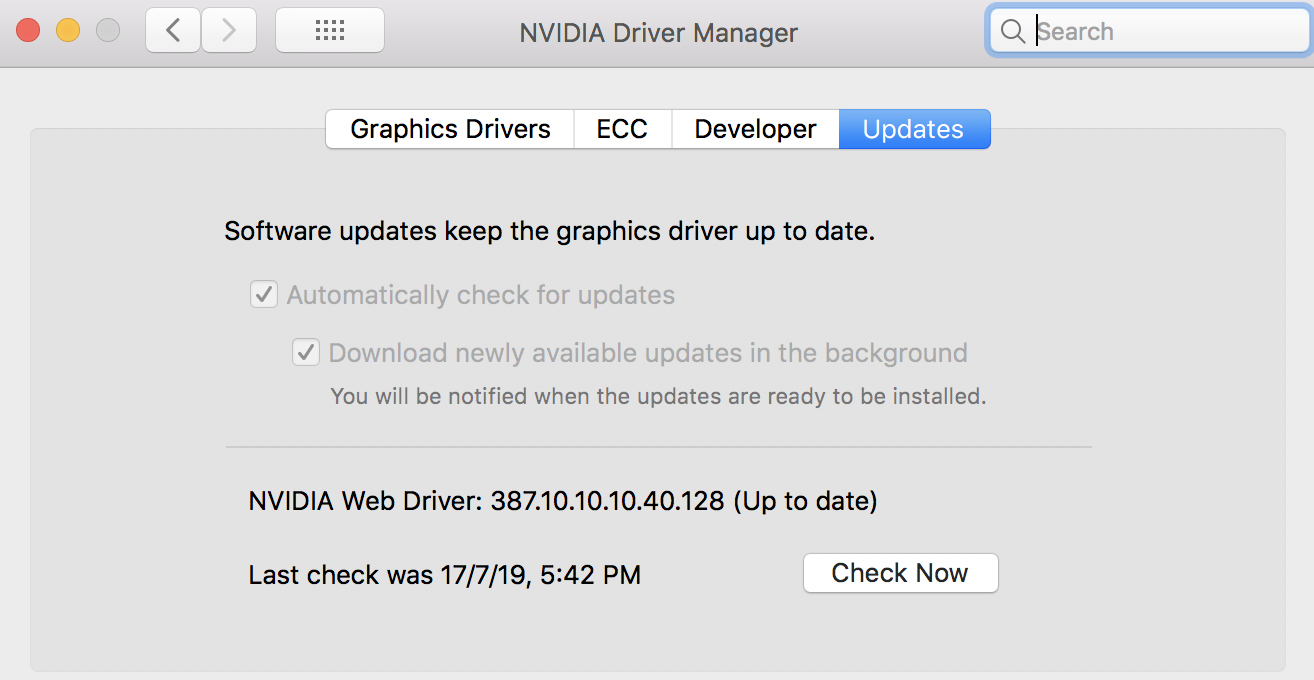Show all preferences grid icon
Screen dimensions: 1314x680
[330, 31]
